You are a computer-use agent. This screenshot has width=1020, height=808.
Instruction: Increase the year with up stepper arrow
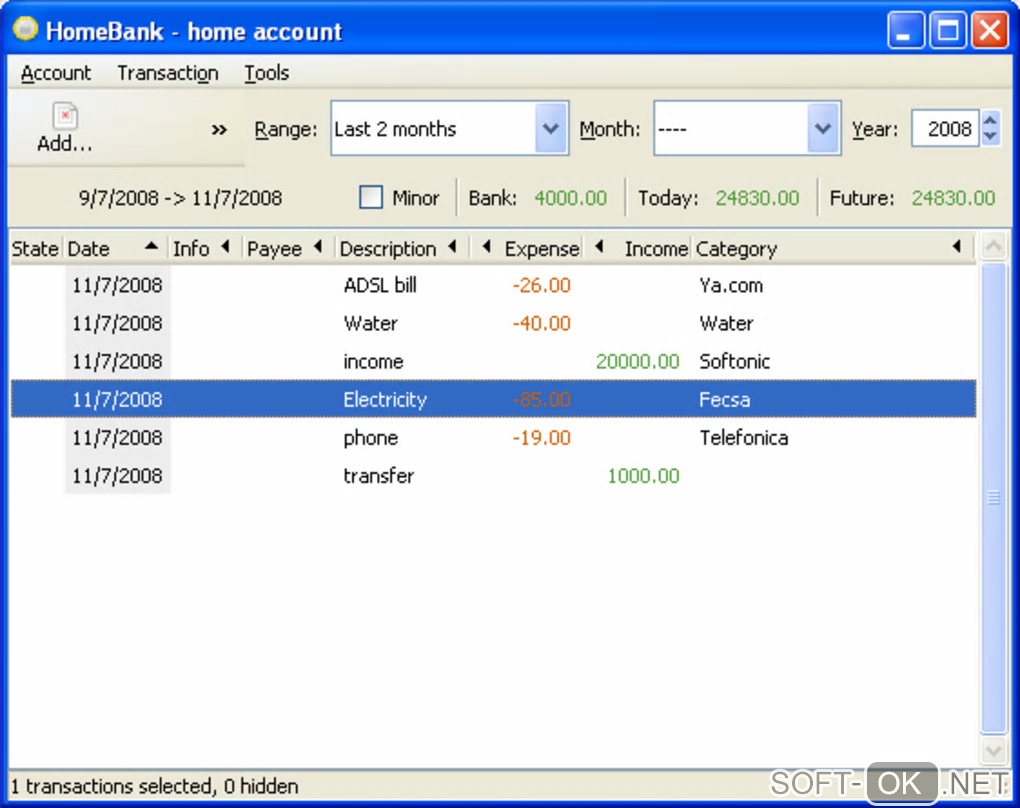990,120
